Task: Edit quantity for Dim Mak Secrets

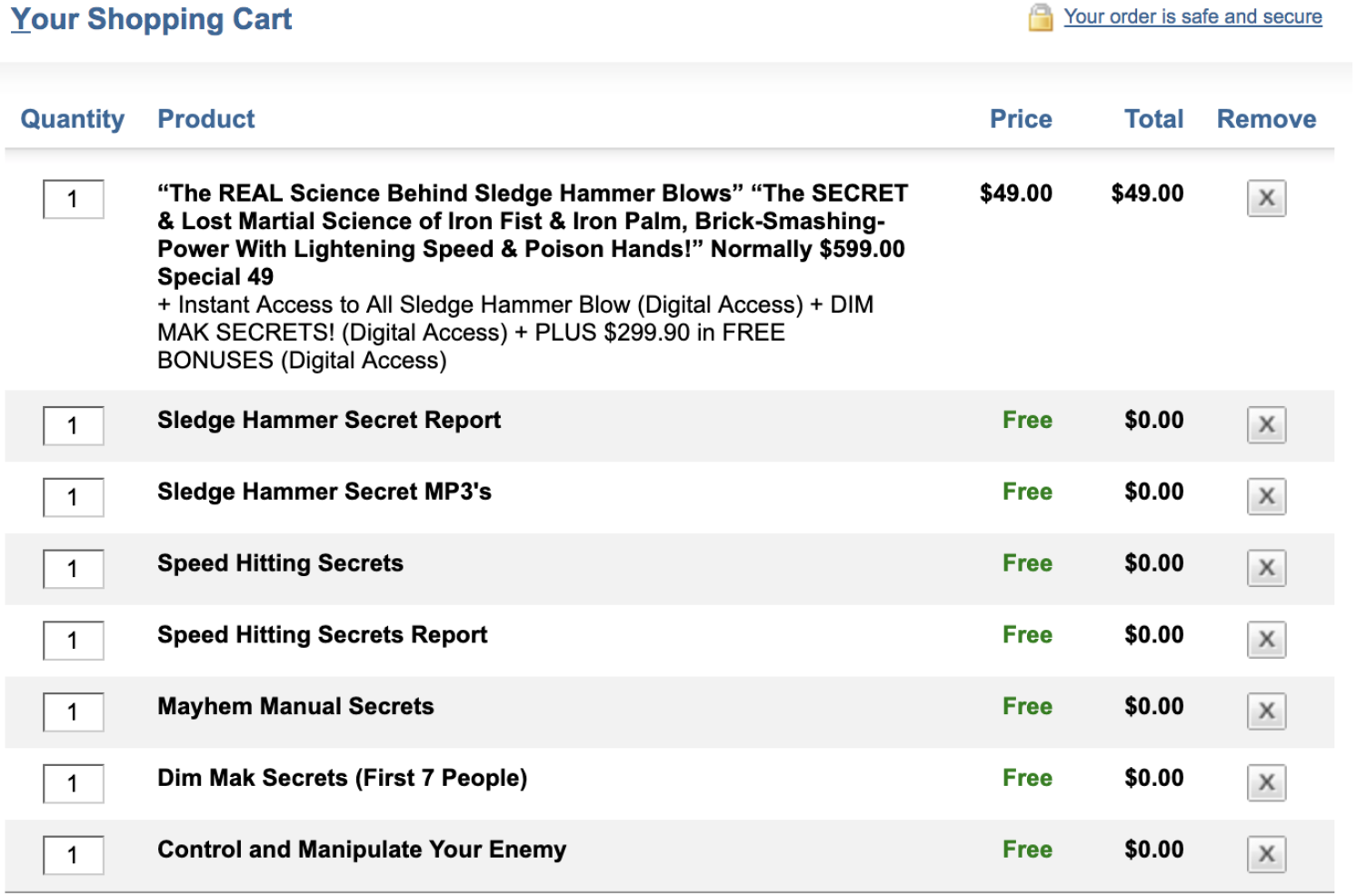Action: (x=74, y=783)
